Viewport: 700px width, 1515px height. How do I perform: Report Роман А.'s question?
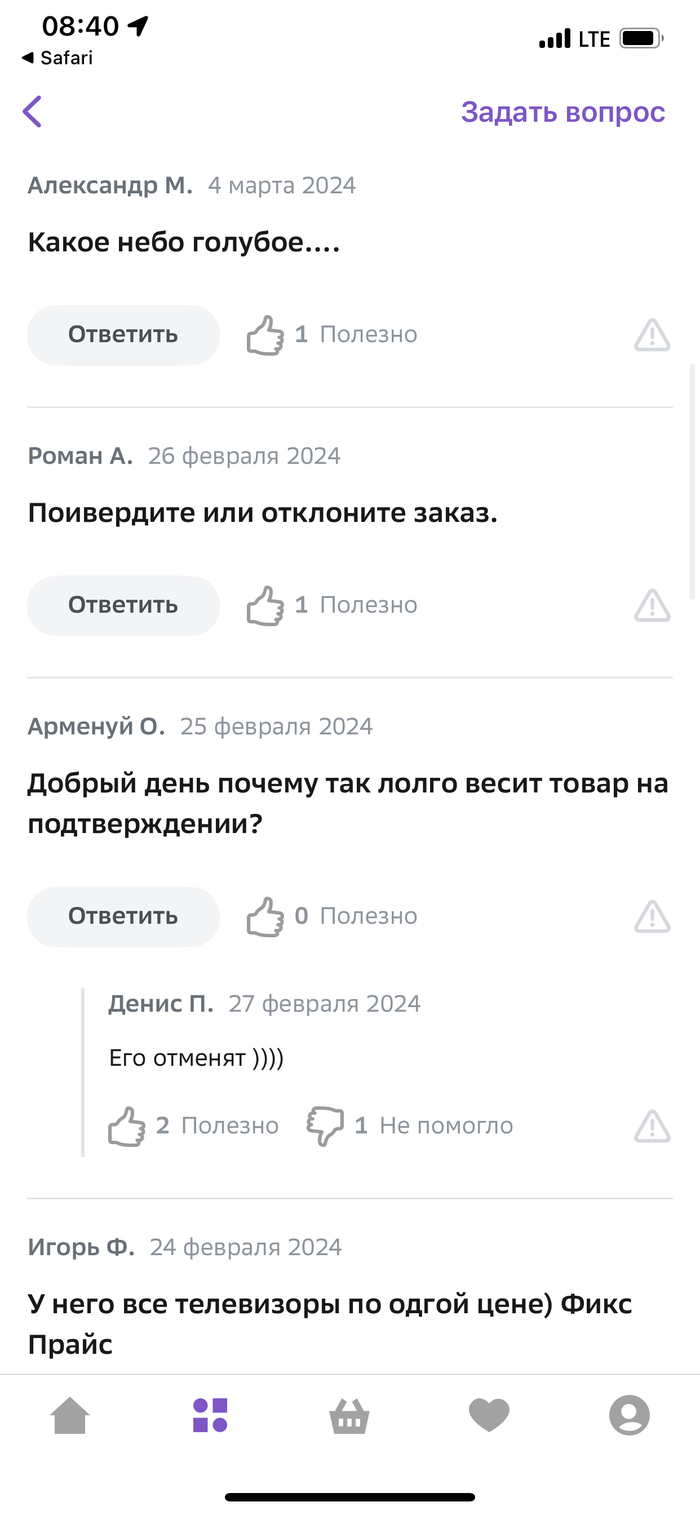pyautogui.click(x=652, y=605)
